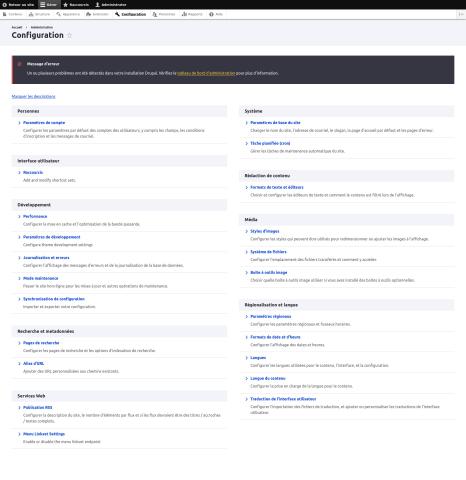Go to the Administration breadcrumb
466x480 pixels.
point(42,27)
